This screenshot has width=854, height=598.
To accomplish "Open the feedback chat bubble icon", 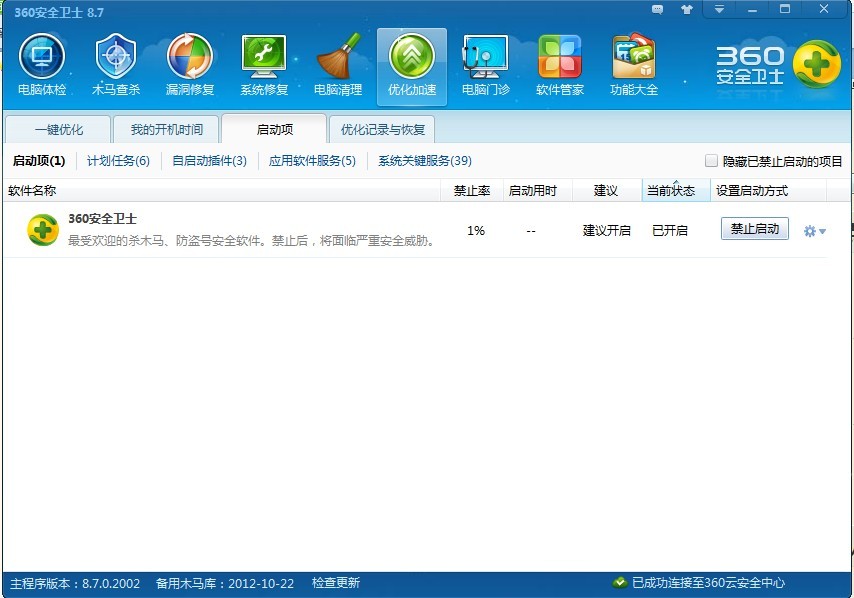I will pyautogui.click(x=658, y=10).
